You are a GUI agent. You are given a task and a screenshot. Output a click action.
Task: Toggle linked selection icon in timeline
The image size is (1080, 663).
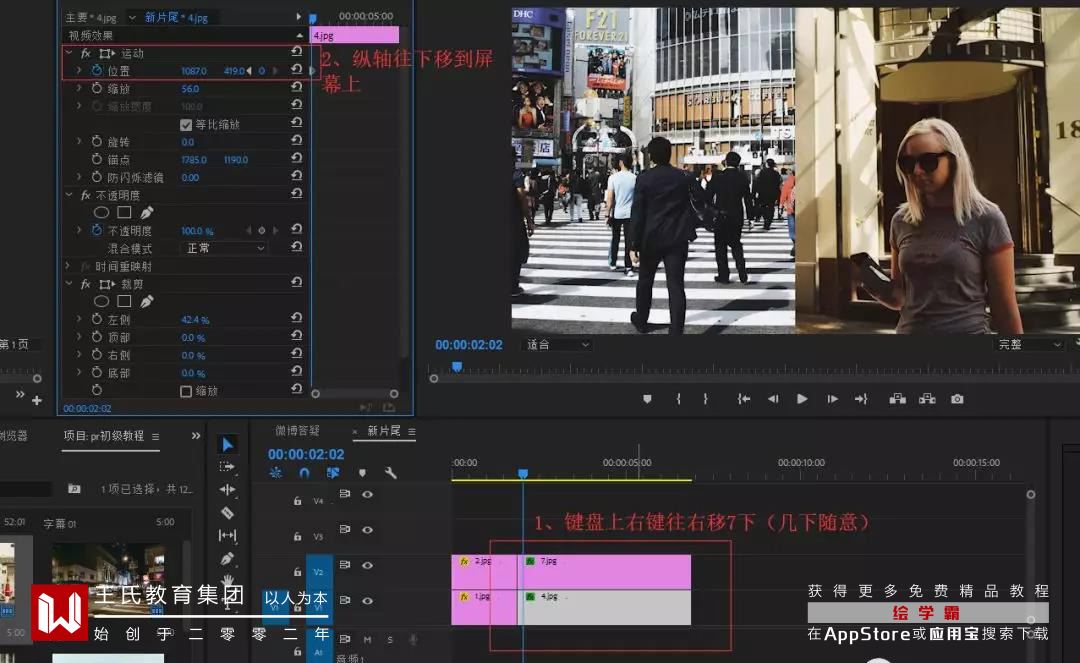(x=333, y=473)
